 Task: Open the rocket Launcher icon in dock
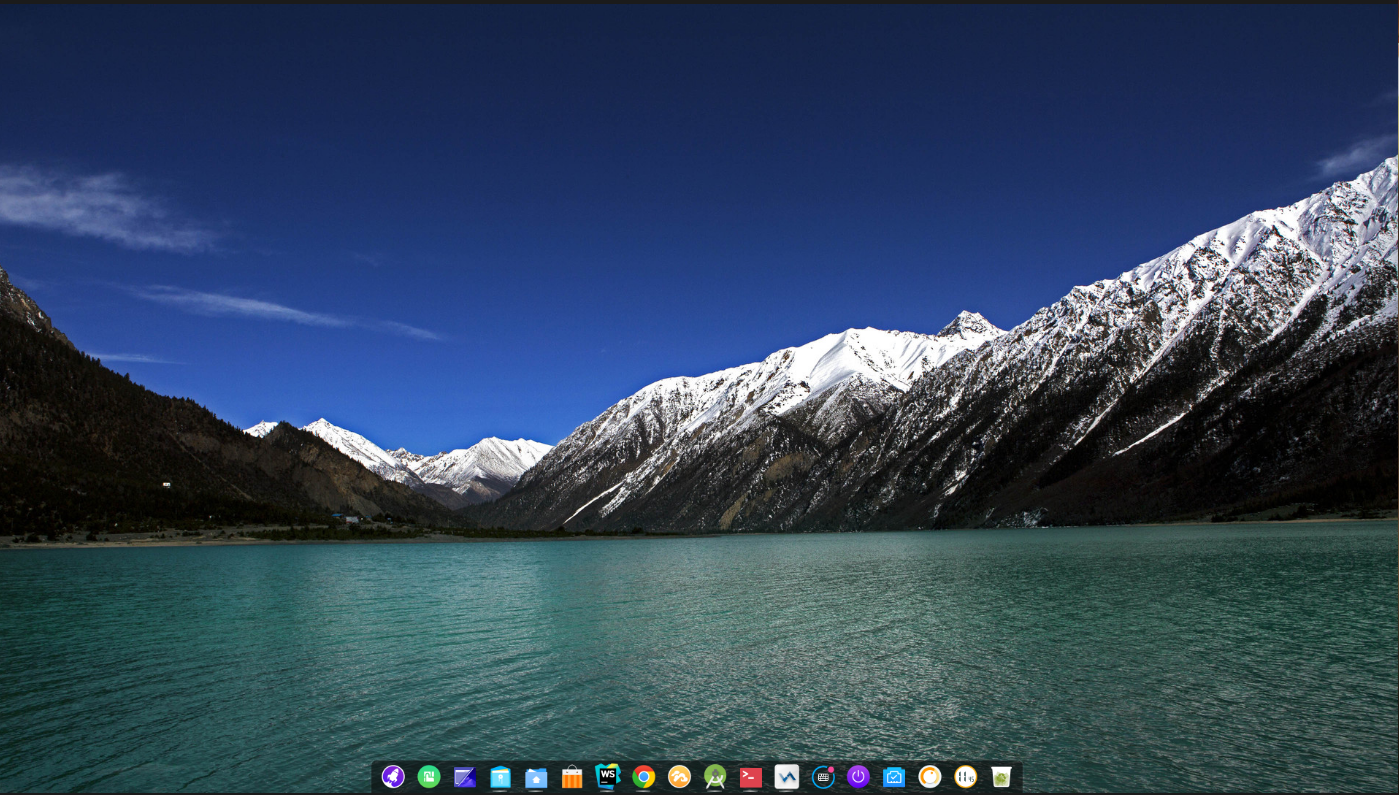(x=393, y=776)
